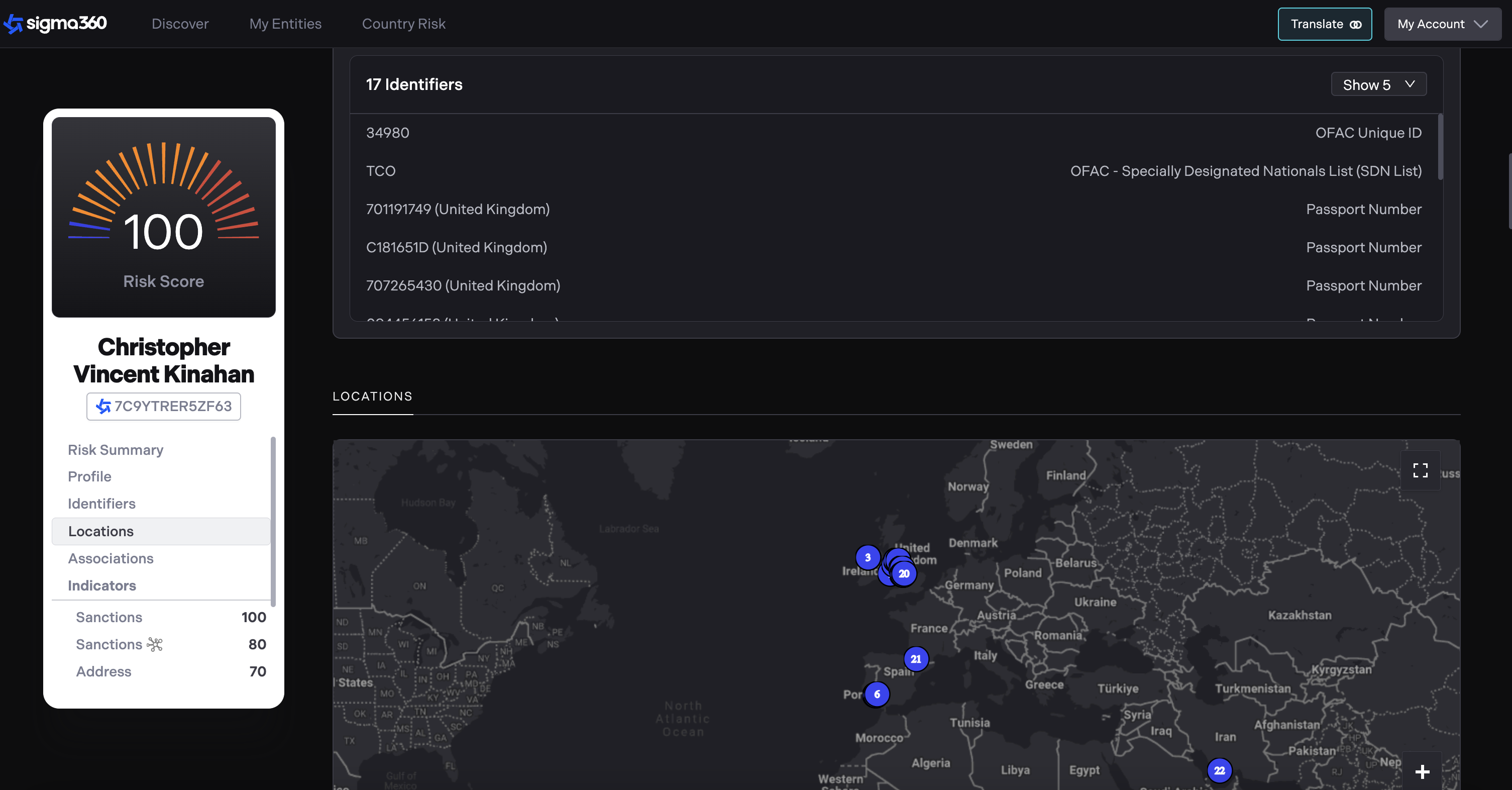Click the 21 cluster marker over Spain
This screenshot has height=790, width=1512.
(916, 659)
